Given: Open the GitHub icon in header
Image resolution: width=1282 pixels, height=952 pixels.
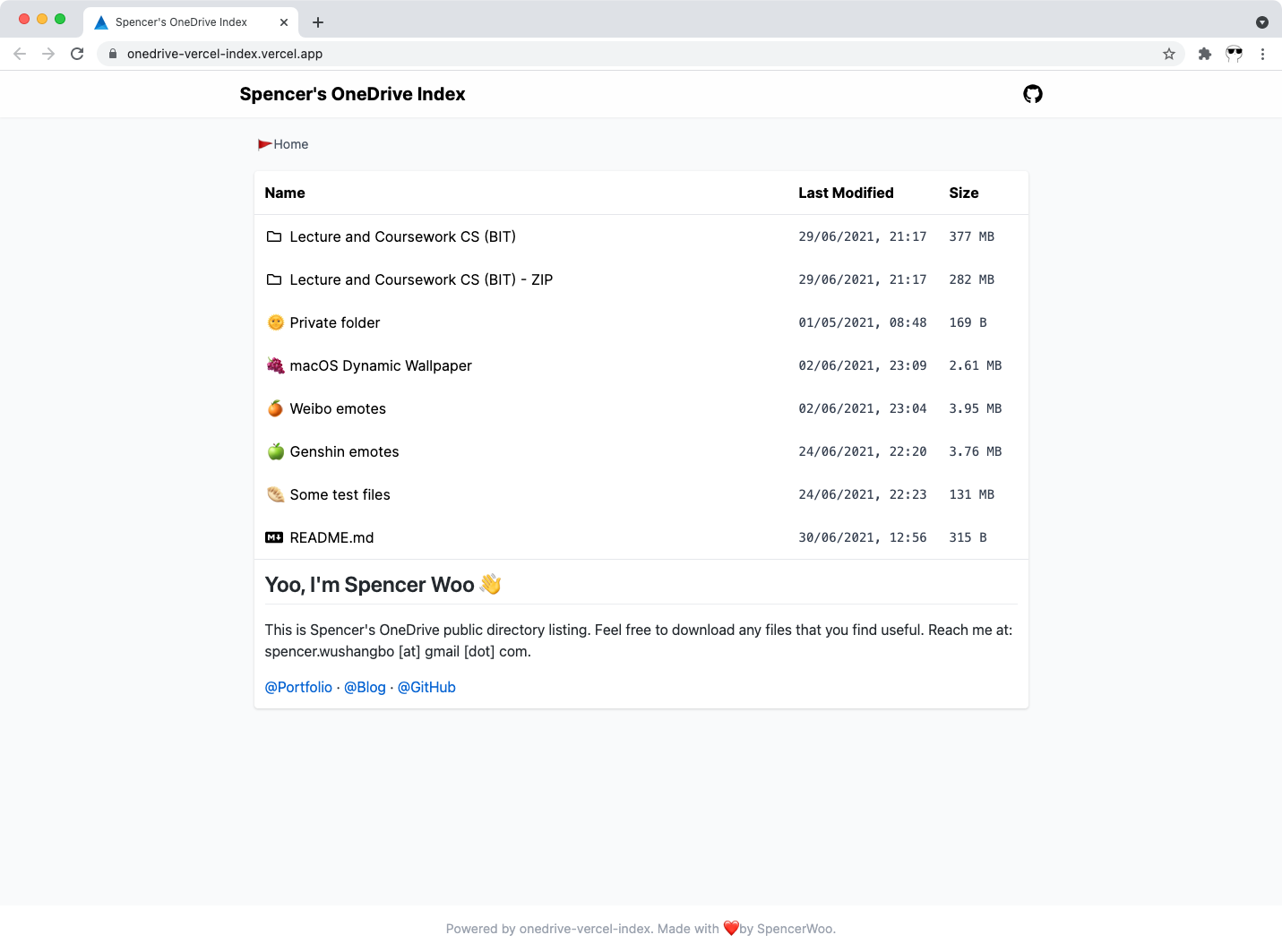Looking at the screenshot, I should coord(1033,94).
